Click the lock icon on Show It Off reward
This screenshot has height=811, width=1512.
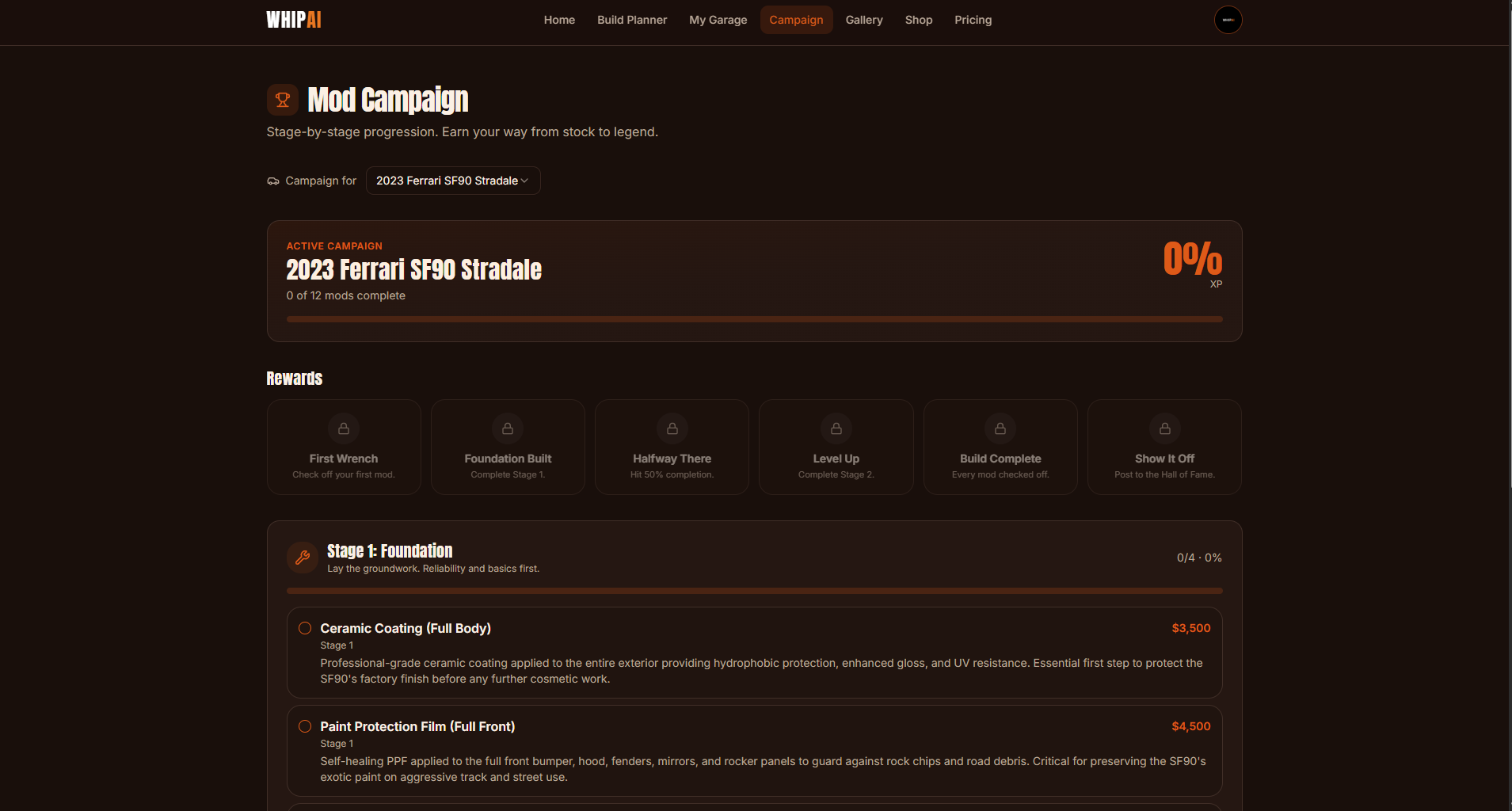[1164, 428]
